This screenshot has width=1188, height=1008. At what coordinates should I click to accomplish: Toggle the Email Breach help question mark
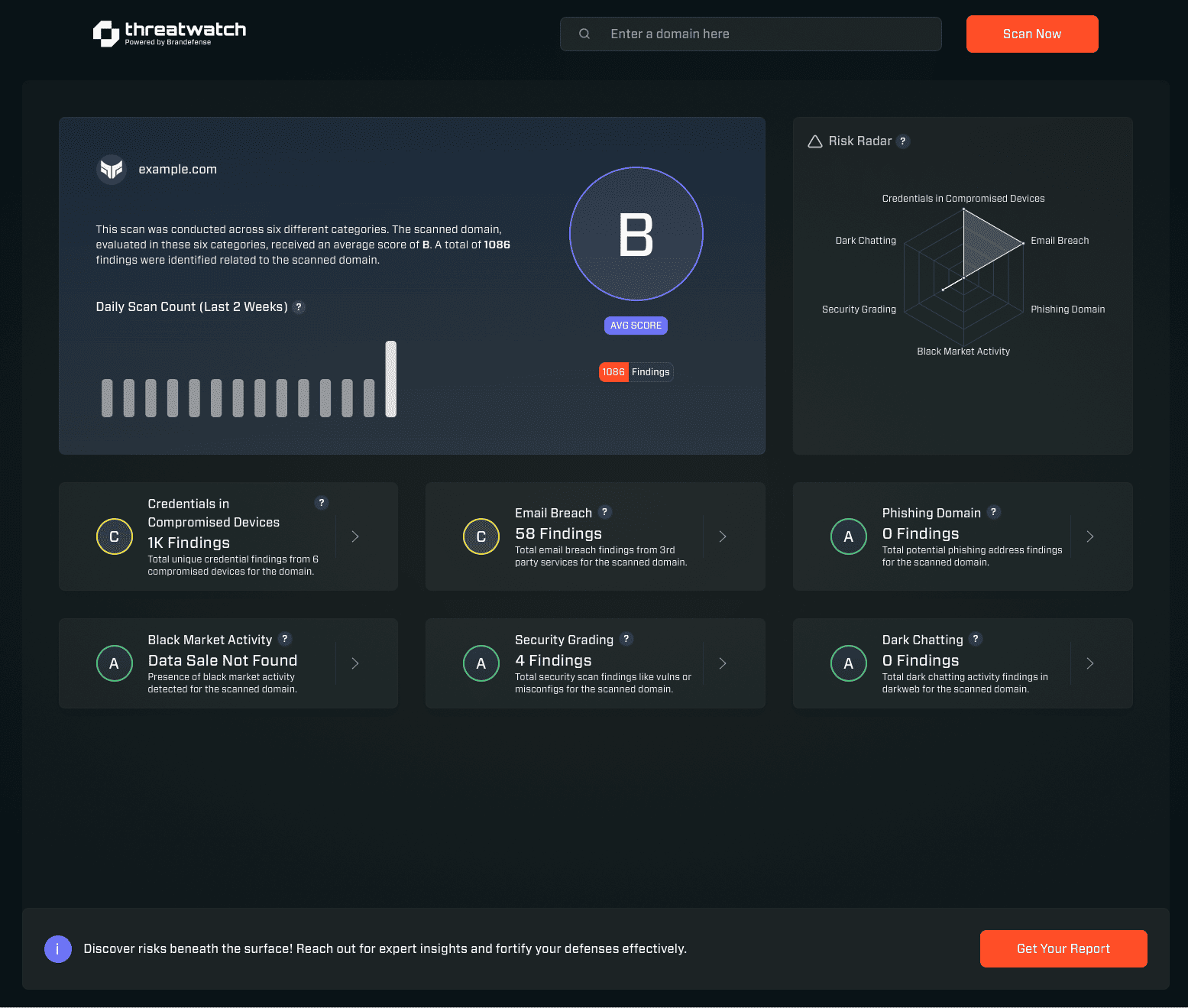click(605, 512)
